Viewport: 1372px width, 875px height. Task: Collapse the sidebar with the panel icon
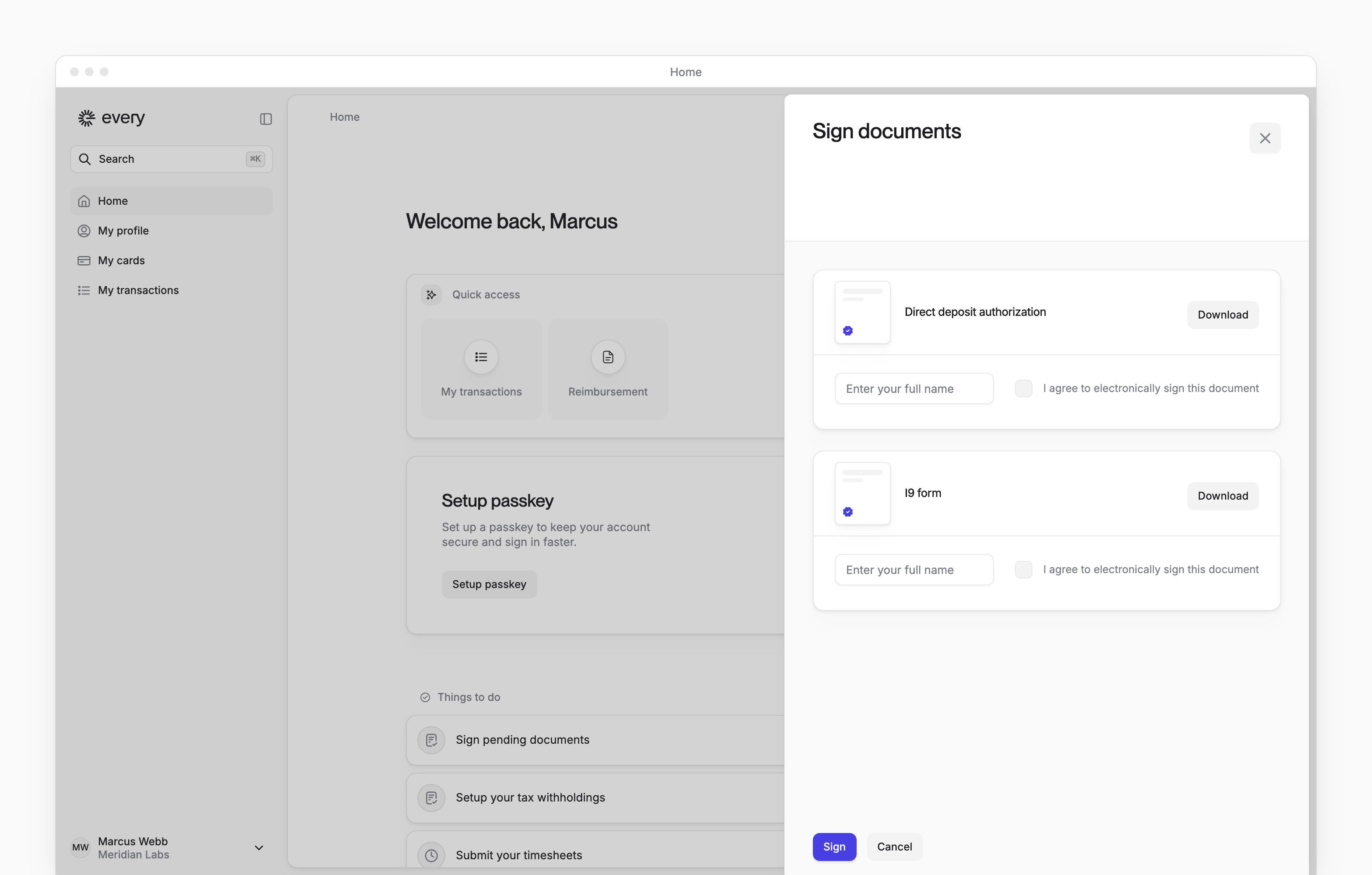coord(266,119)
